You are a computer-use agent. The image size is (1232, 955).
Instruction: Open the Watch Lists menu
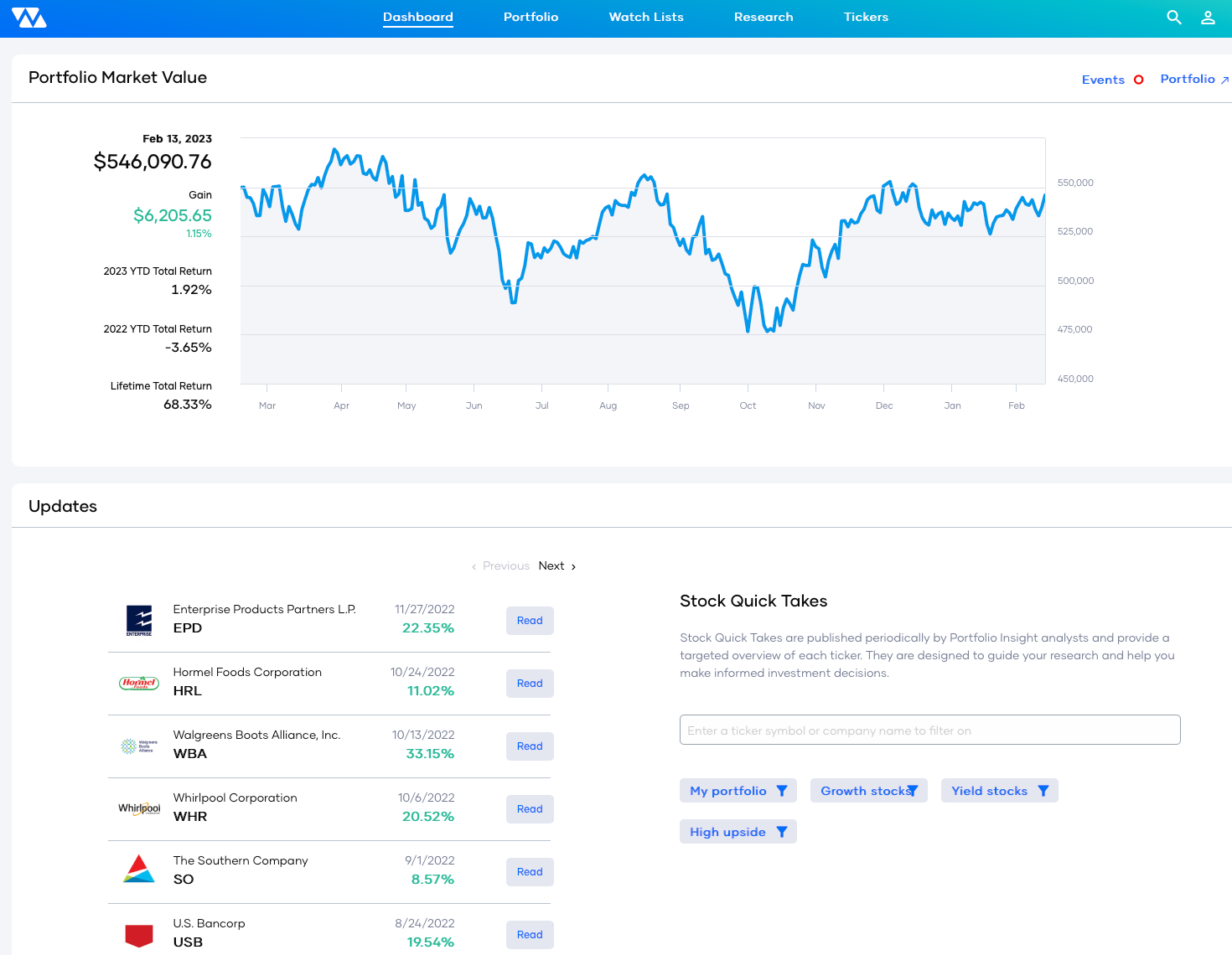645,17
